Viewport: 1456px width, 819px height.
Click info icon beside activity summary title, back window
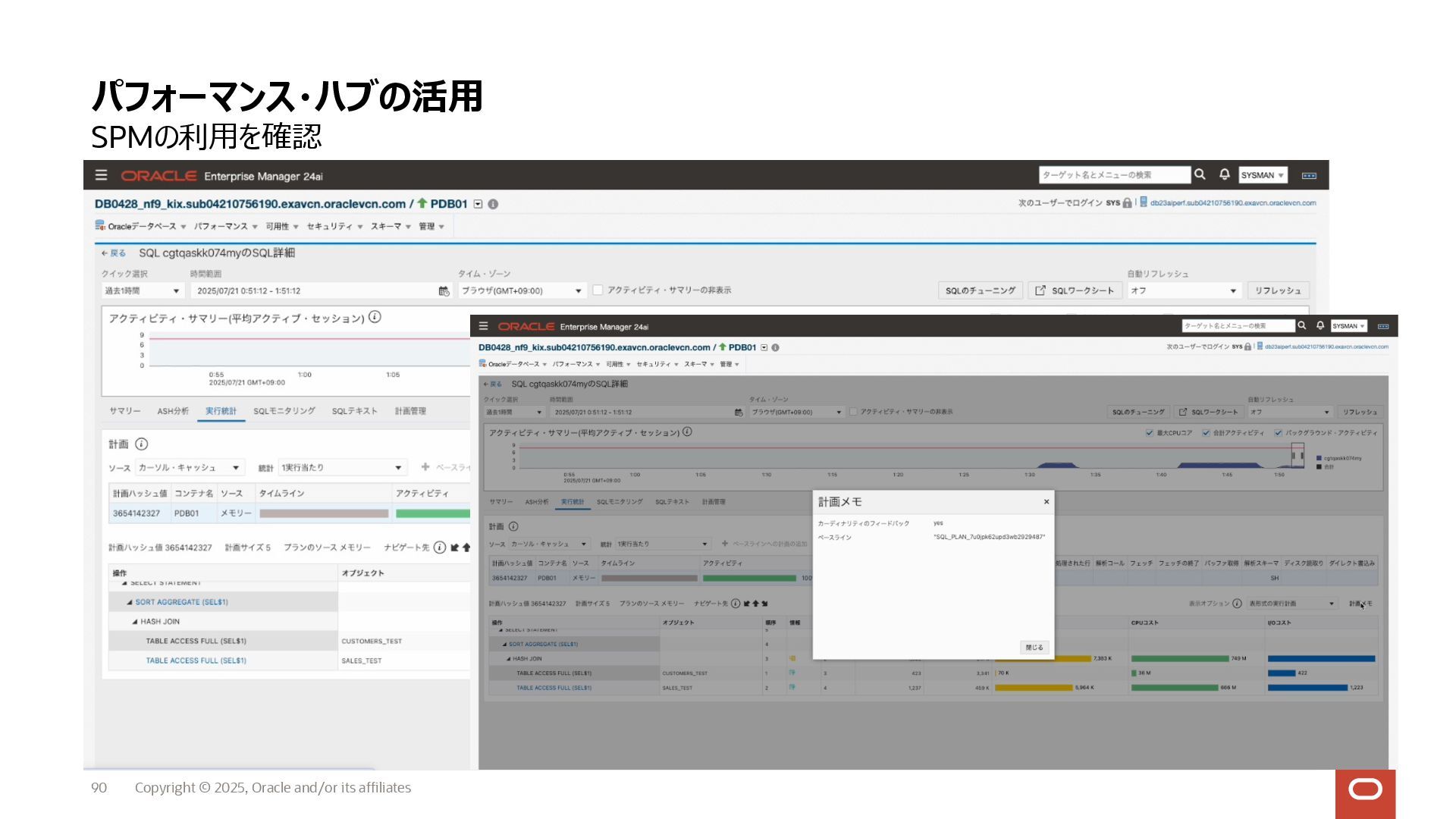[x=375, y=317]
